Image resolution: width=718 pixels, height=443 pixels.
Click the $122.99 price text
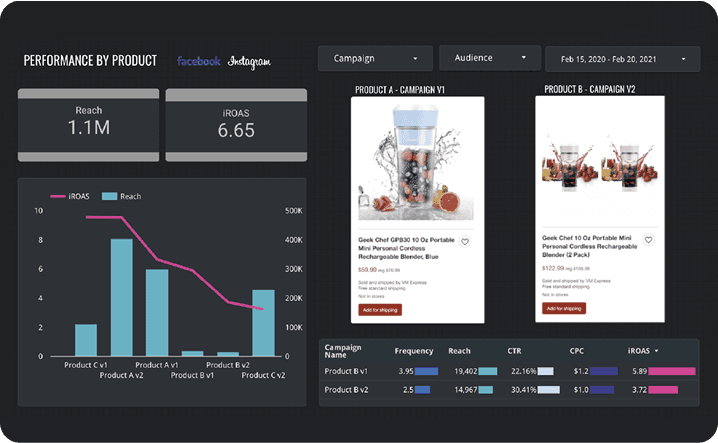click(553, 268)
